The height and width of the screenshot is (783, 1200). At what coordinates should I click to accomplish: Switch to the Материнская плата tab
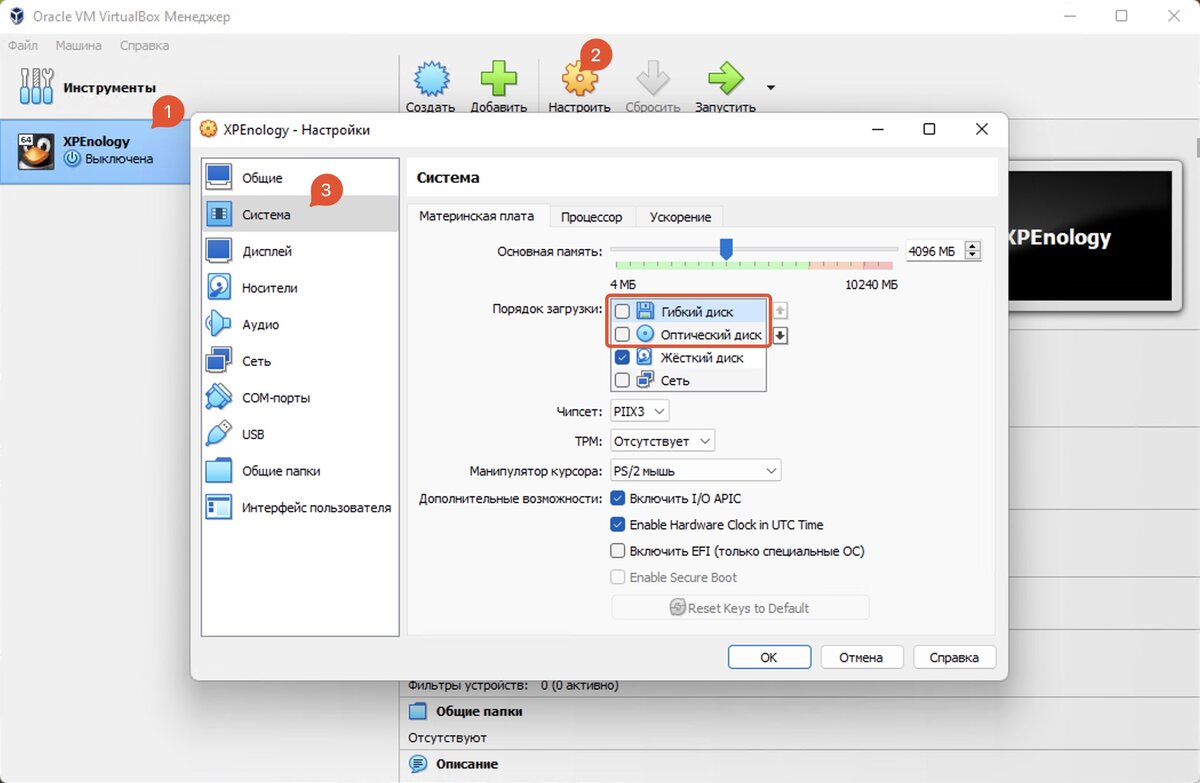477,216
